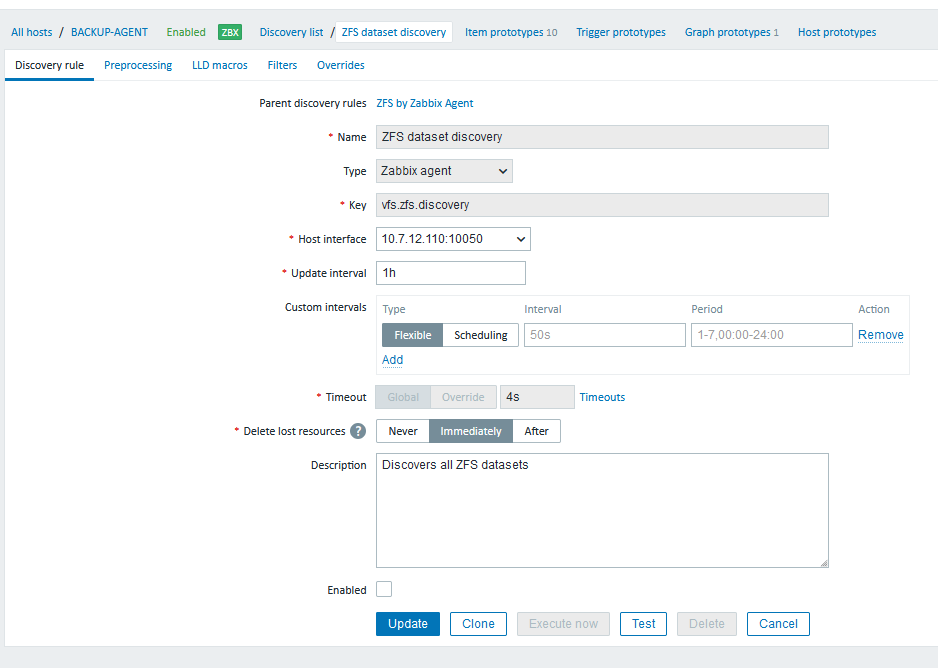This screenshot has height=668, width=938.
Task: Open the Type dropdown Zabbix agent
Action: 444,171
